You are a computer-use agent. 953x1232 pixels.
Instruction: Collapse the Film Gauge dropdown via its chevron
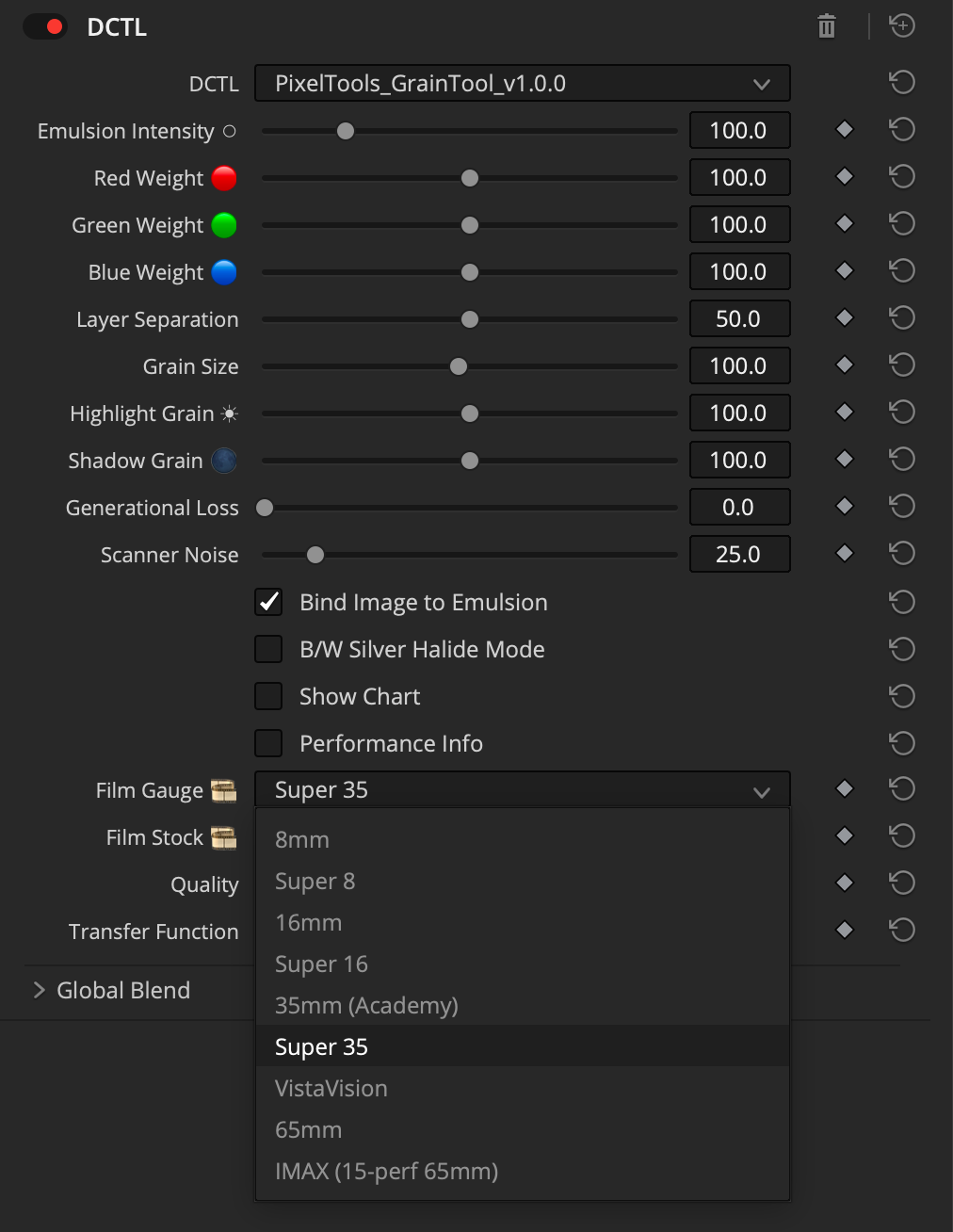click(x=761, y=790)
